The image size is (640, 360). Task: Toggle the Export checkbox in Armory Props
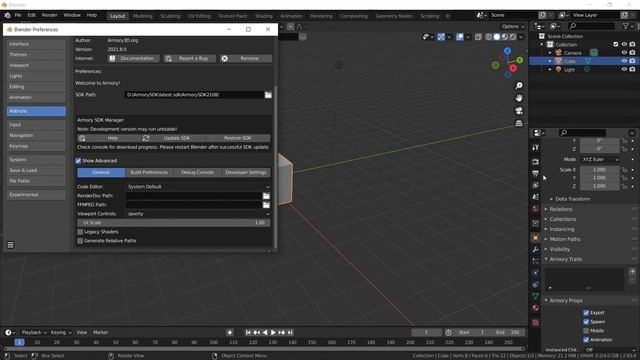click(x=586, y=313)
